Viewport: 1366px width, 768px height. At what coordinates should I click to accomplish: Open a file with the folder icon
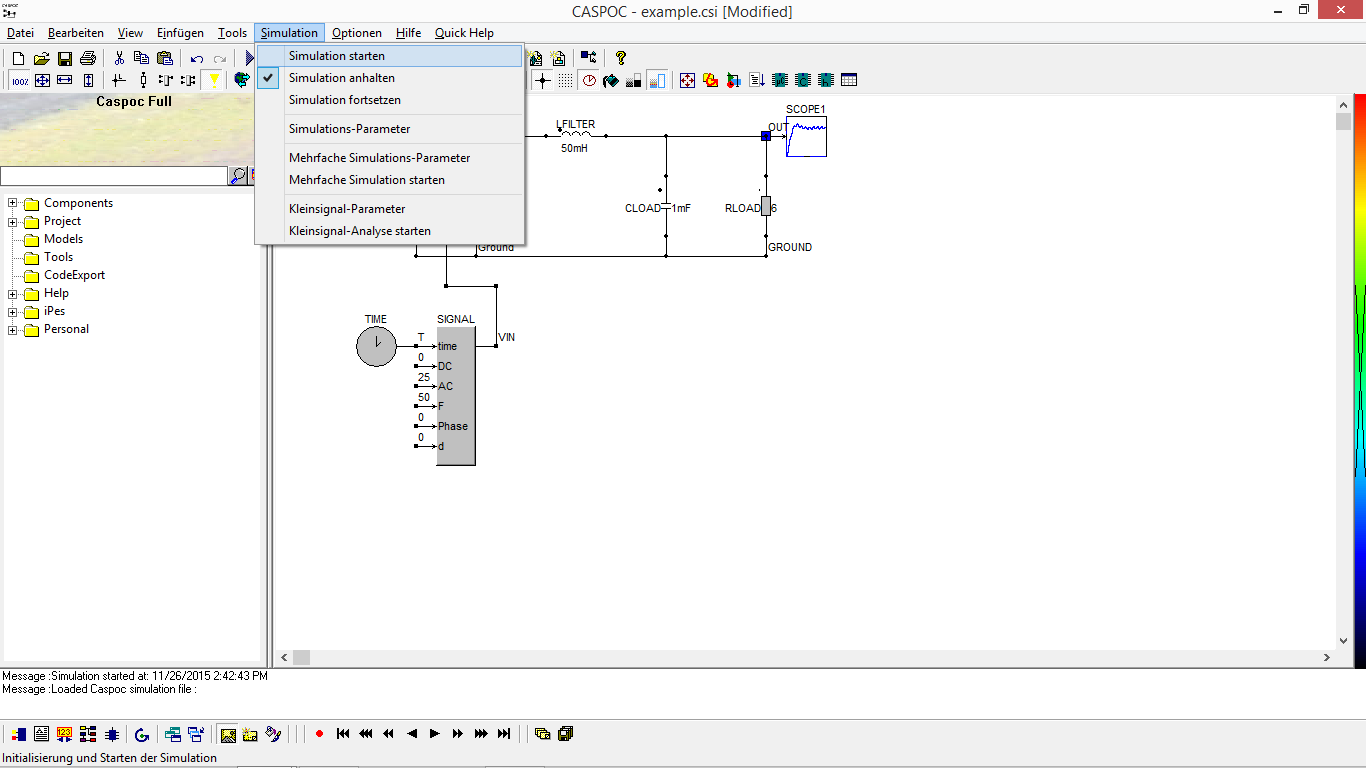coord(42,59)
